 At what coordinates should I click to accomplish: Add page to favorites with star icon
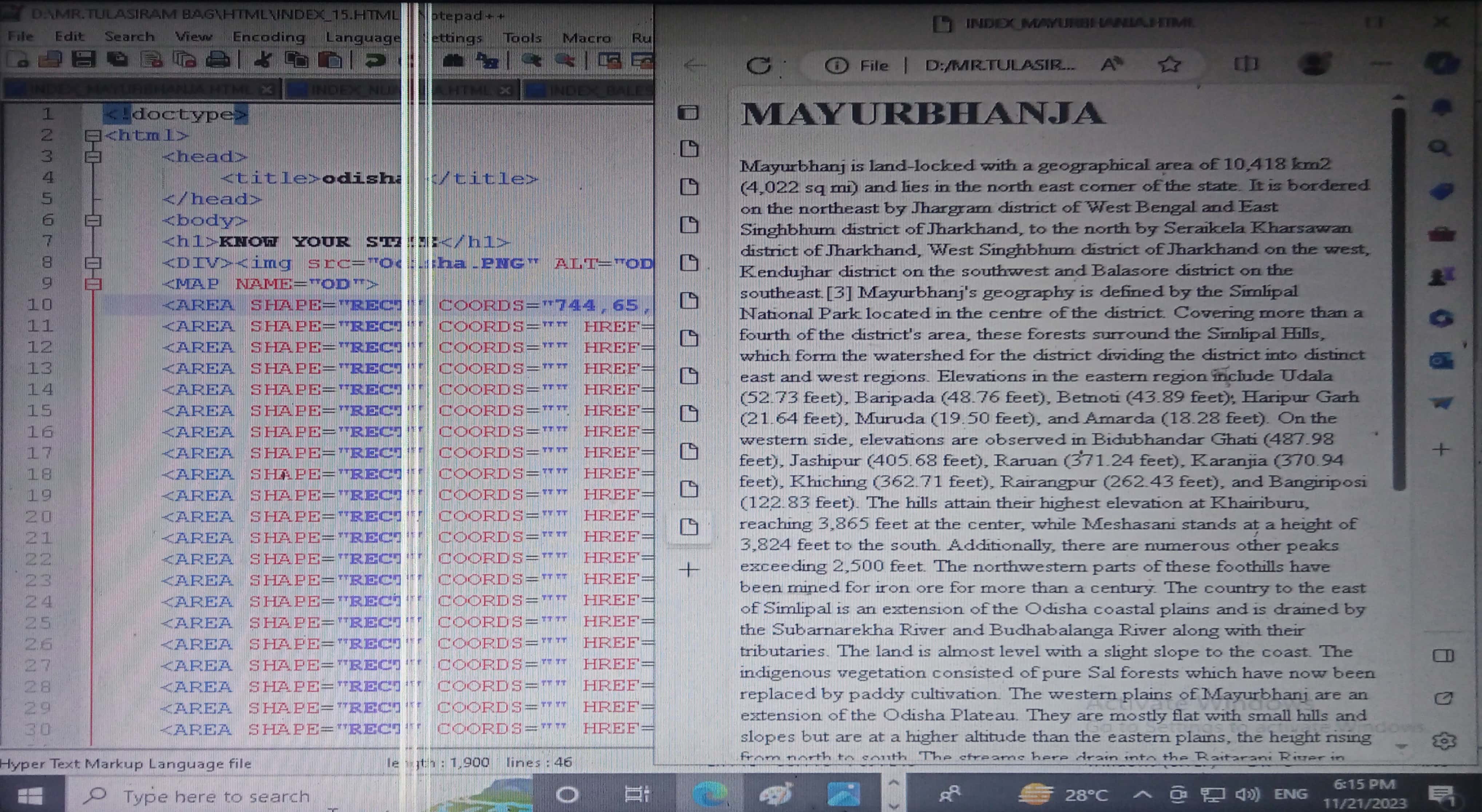click(x=1168, y=64)
